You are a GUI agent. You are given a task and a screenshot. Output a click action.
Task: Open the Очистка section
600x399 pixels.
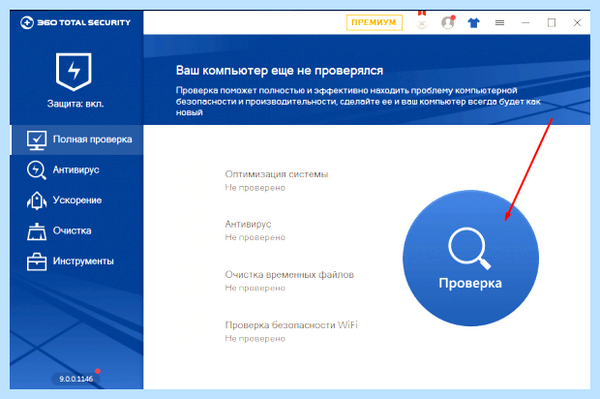77,231
